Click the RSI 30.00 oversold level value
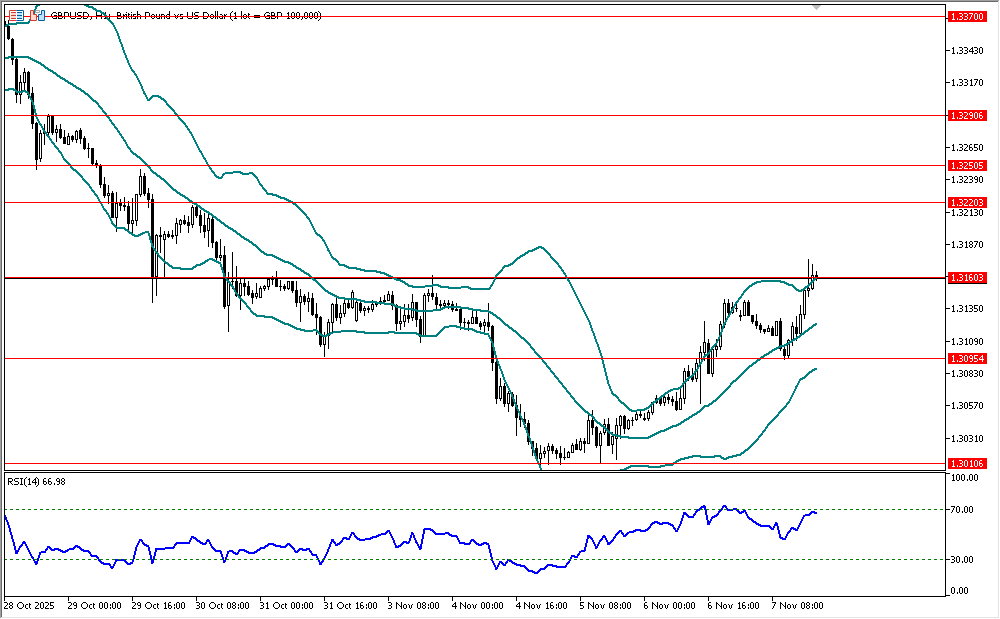1000x619 pixels. 963,559
